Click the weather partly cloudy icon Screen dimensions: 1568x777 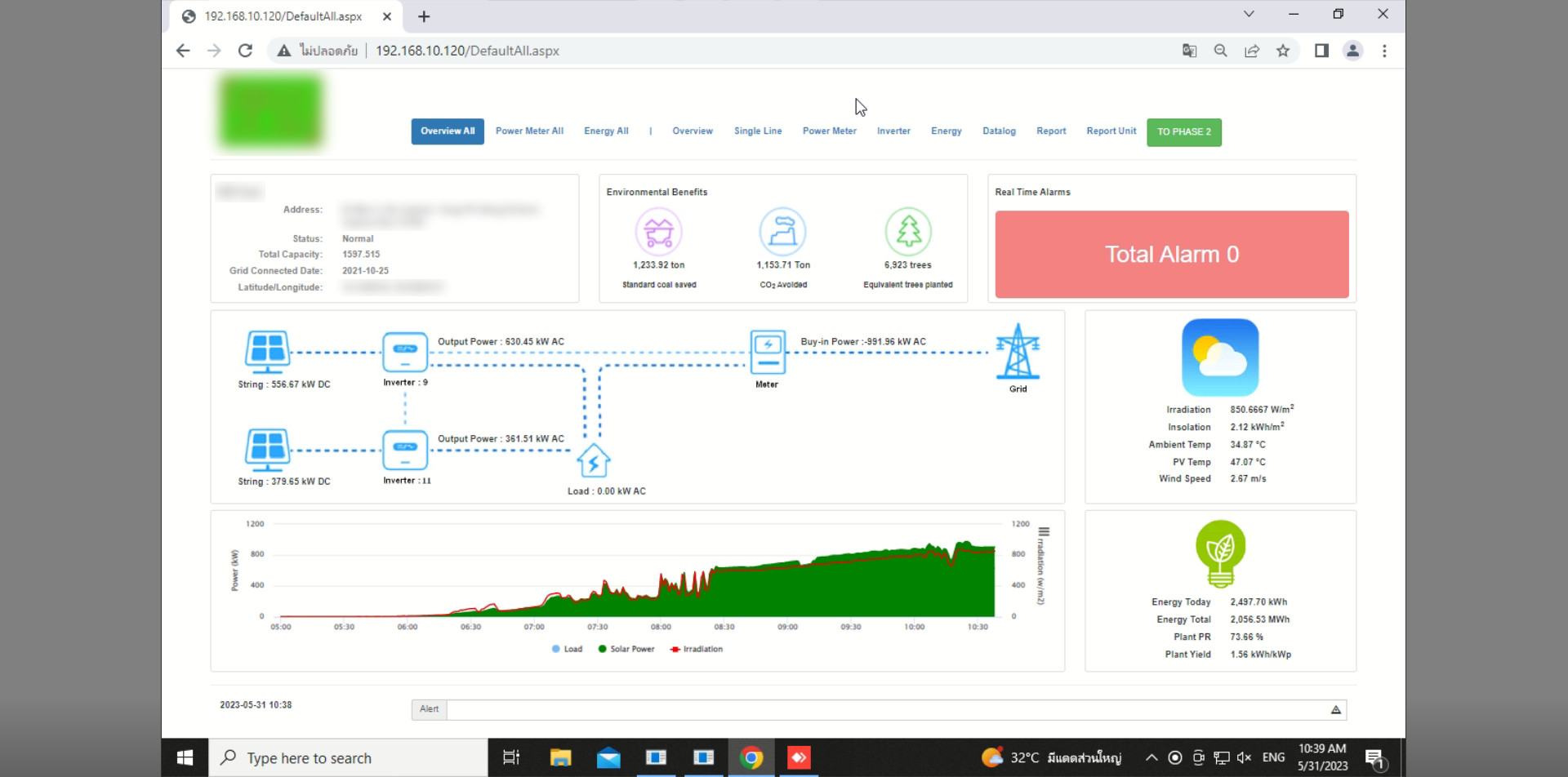pos(1220,357)
